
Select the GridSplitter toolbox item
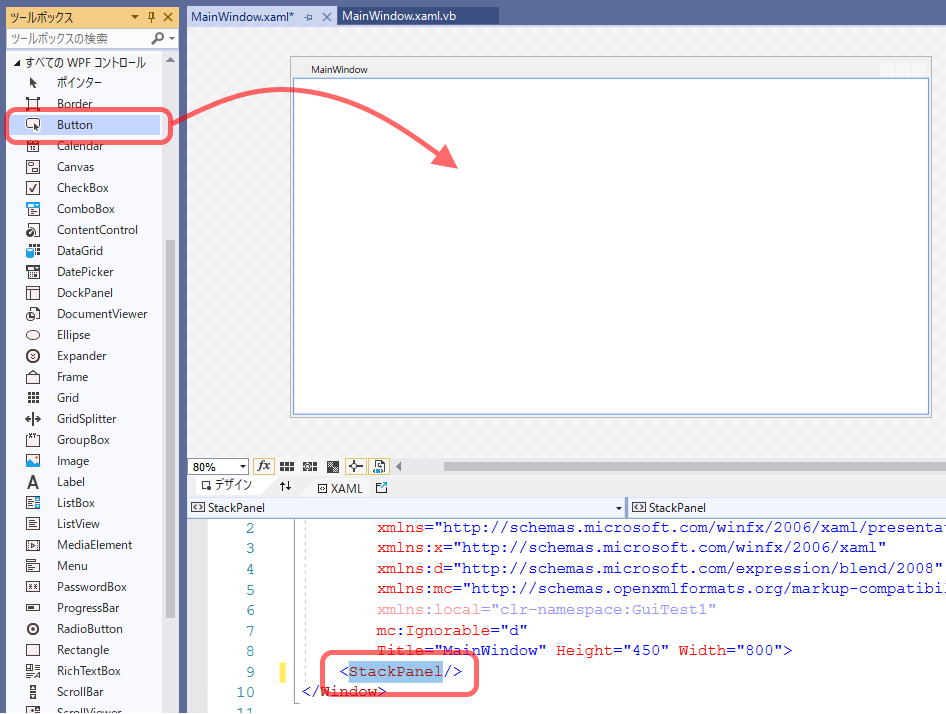[x=84, y=419]
